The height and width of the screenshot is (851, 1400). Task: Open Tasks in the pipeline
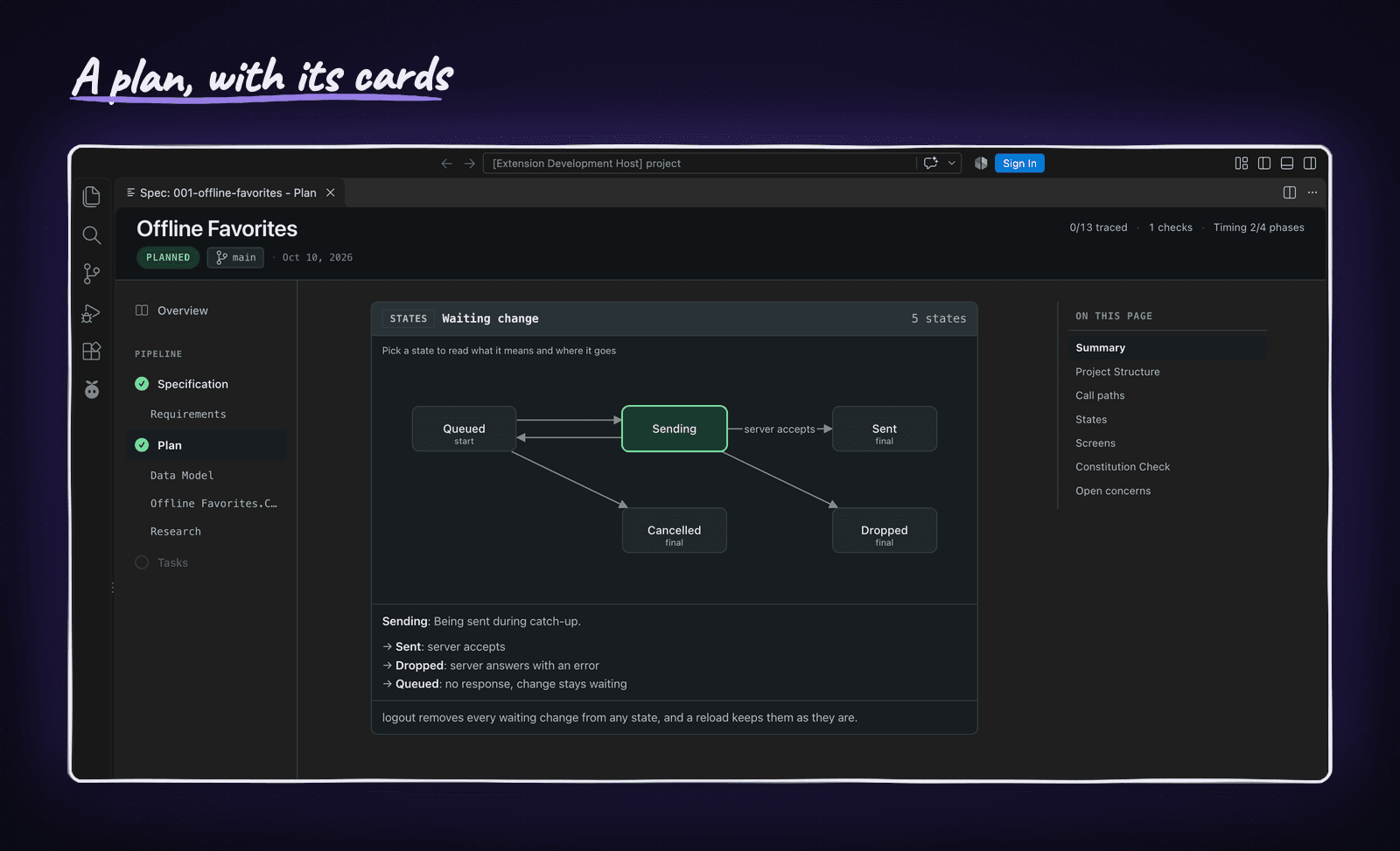[172, 562]
